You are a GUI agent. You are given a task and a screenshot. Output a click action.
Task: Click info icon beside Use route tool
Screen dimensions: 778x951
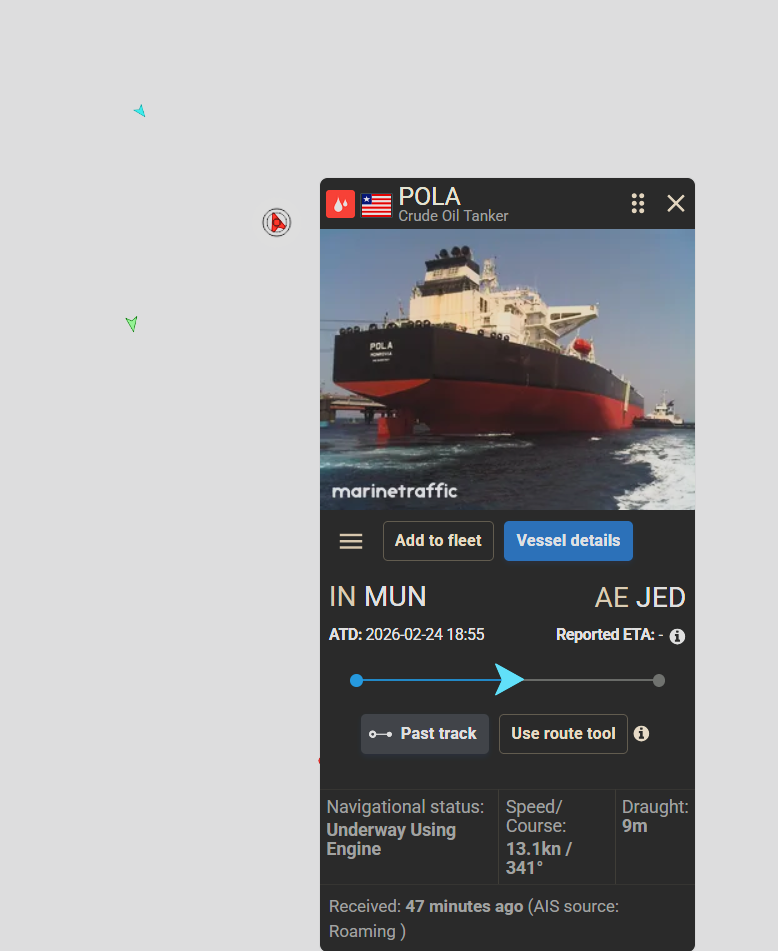641,734
